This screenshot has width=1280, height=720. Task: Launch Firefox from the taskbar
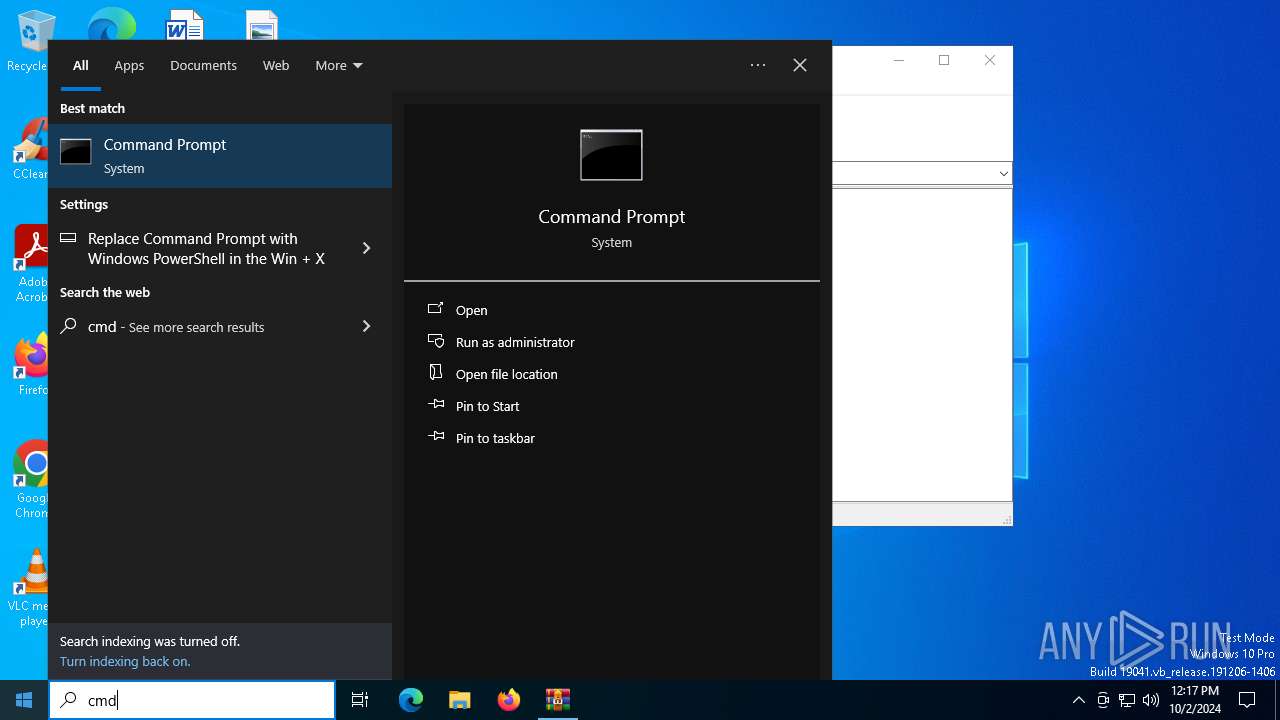(x=509, y=700)
